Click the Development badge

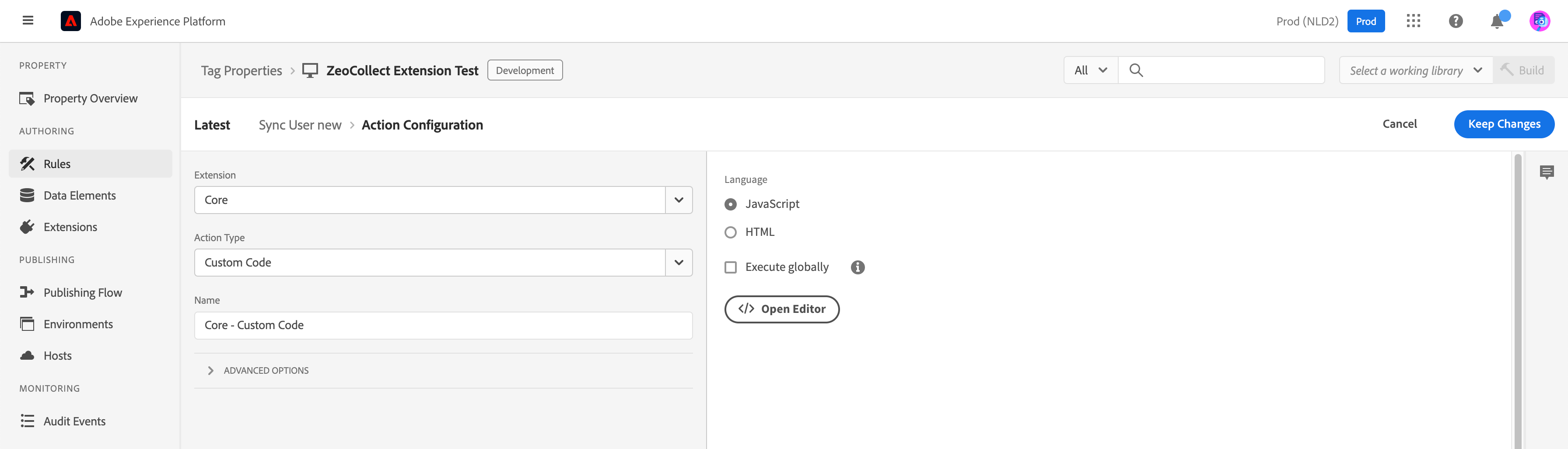[x=525, y=70]
